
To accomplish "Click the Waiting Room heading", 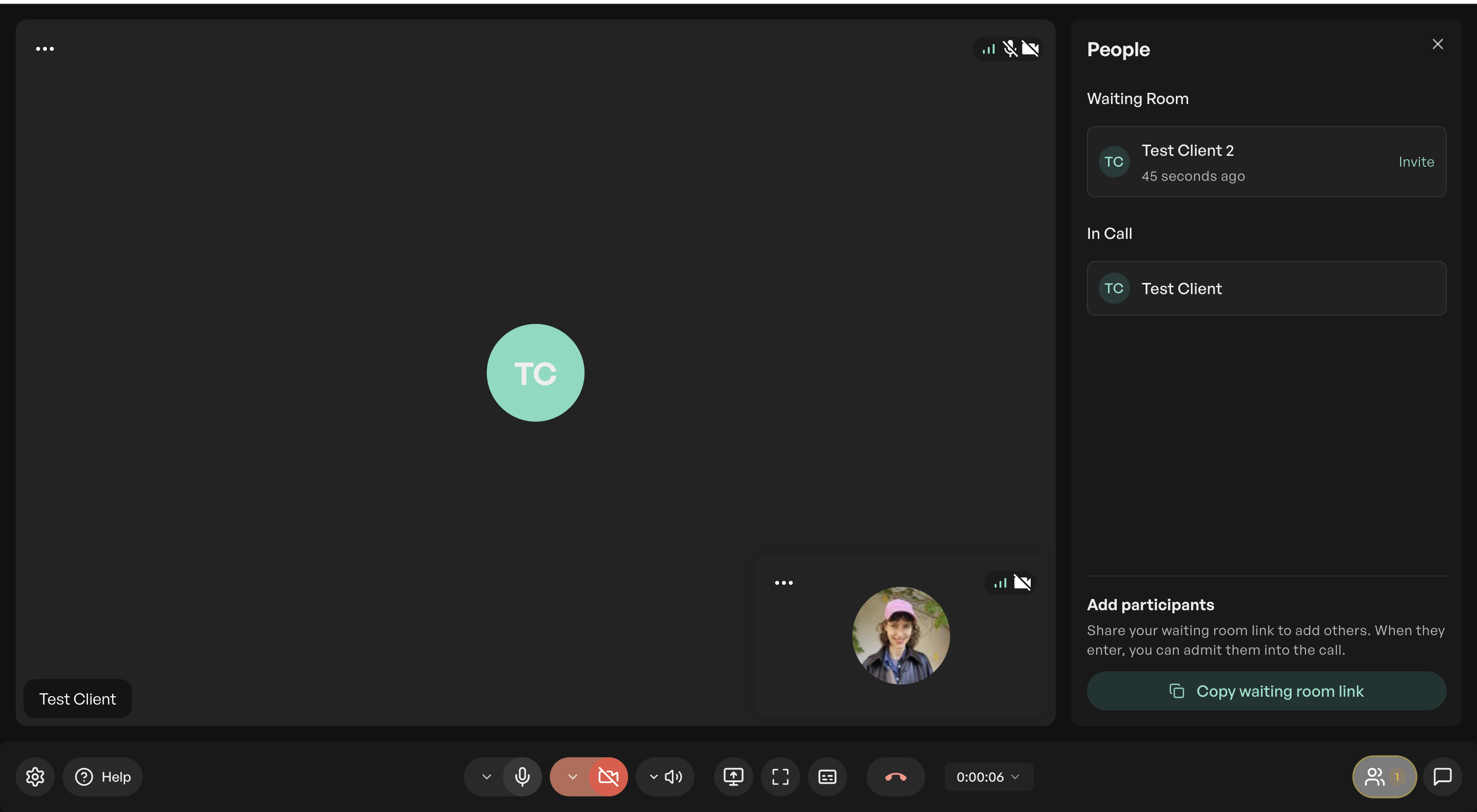I will [1138, 99].
